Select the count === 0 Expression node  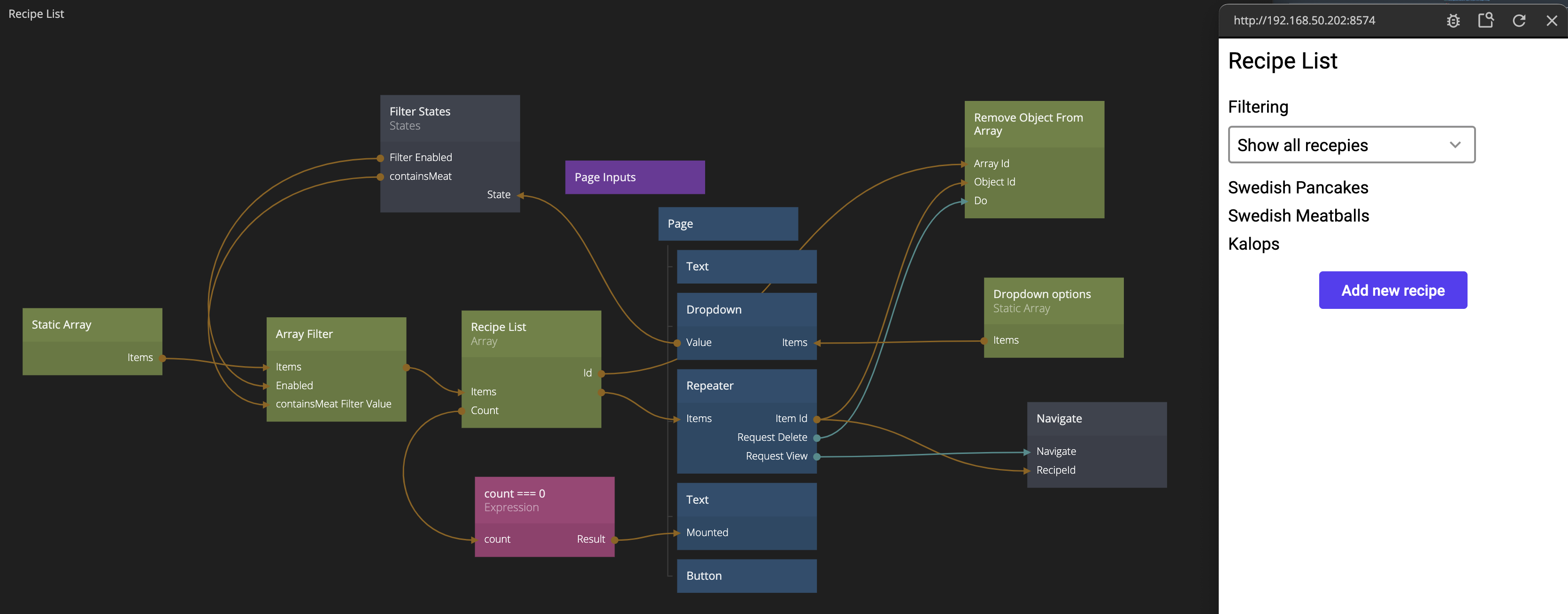544,499
